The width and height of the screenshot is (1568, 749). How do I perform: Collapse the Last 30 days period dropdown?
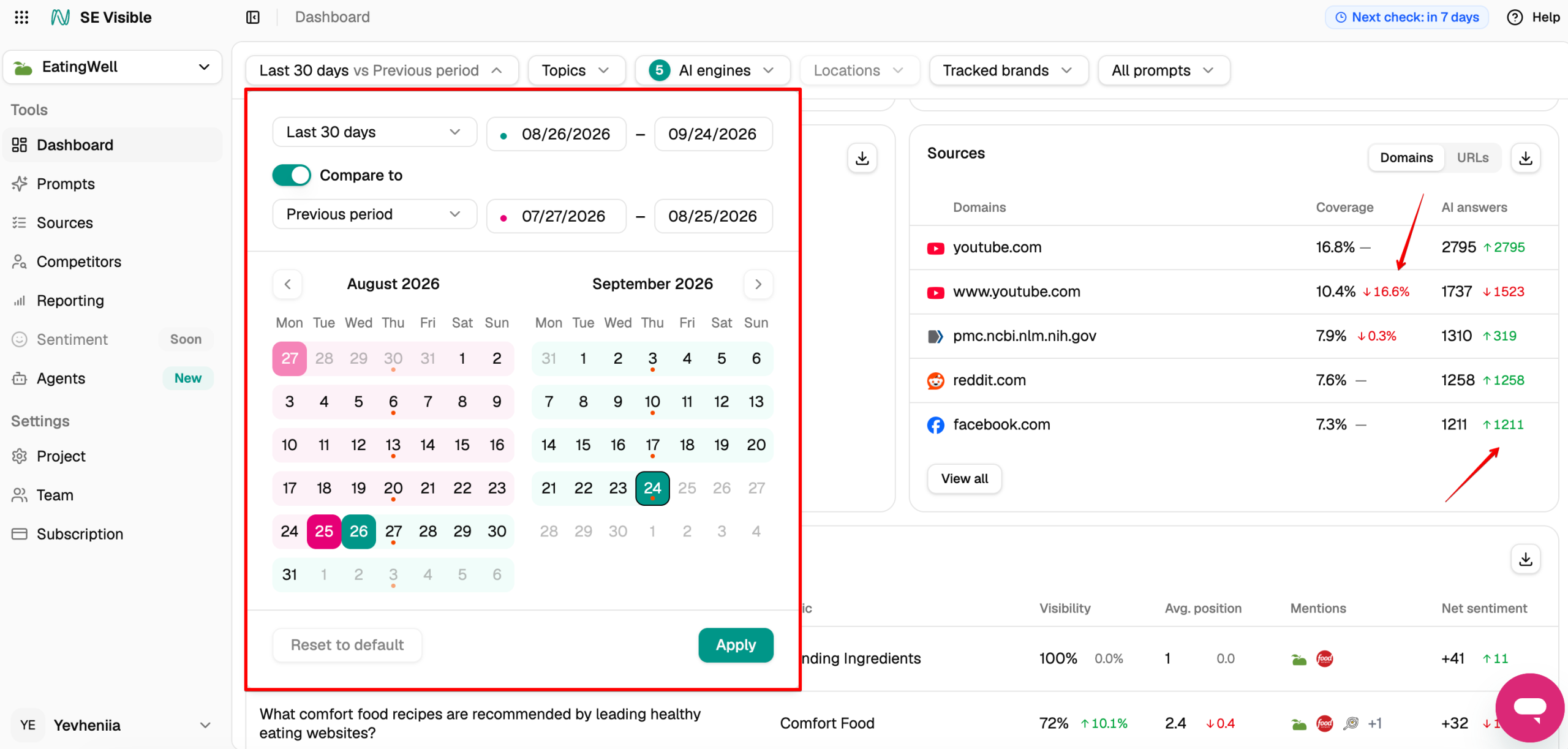tap(382, 70)
